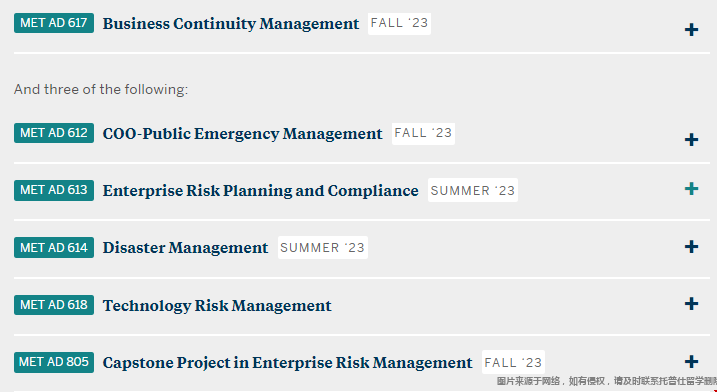Click the MET AD 618 badge
The image size is (717, 392).
pos(54,305)
